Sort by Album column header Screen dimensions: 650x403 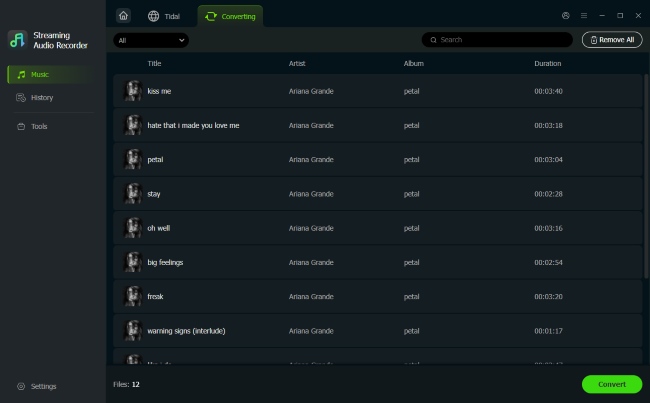click(x=414, y=63)
